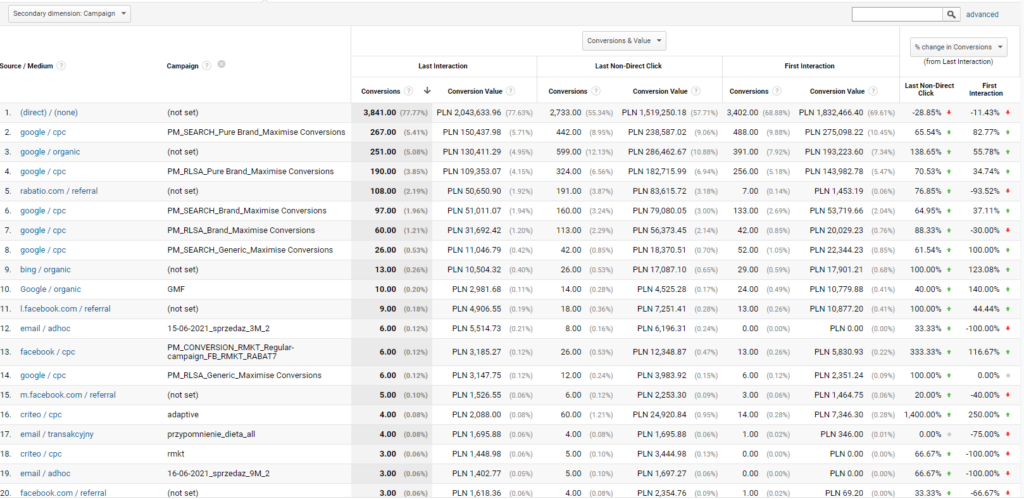Open google / cpc link for PM_SEARCH_Pure Brand
The height and width of the screenshot is (499, 1024).
(42, 132)
